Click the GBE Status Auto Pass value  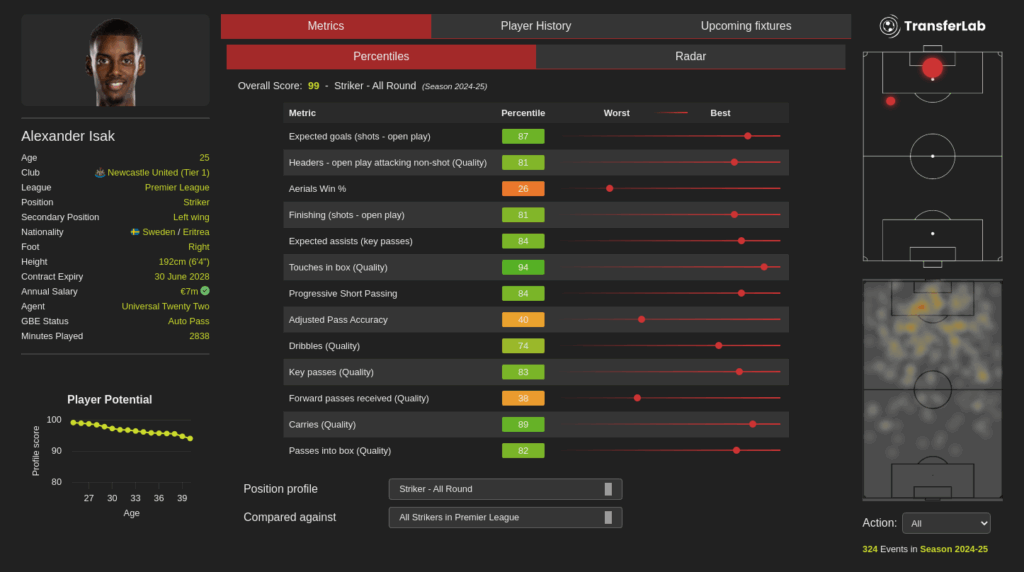[x=189, y=321]
